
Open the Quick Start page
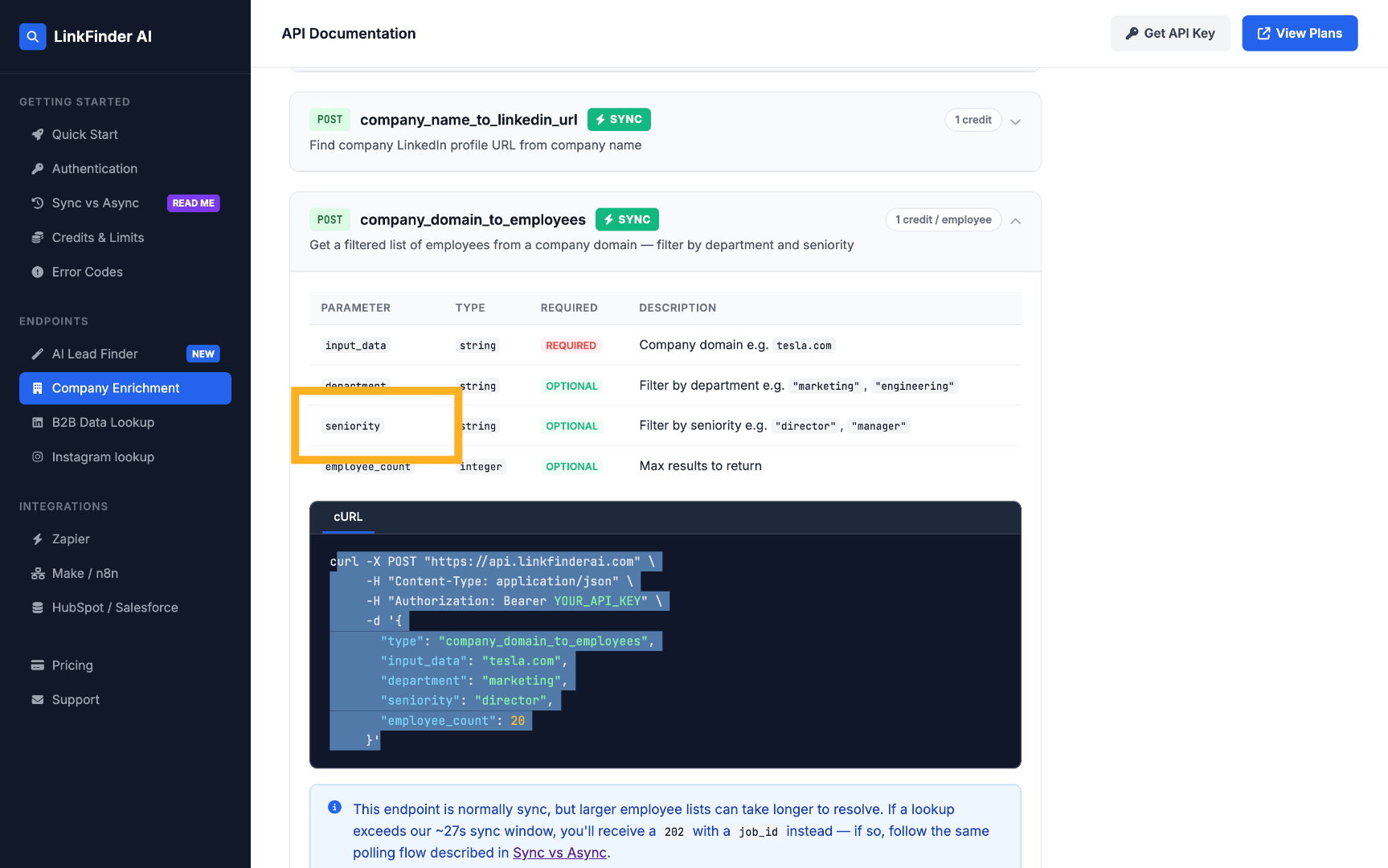click(125, 134)
